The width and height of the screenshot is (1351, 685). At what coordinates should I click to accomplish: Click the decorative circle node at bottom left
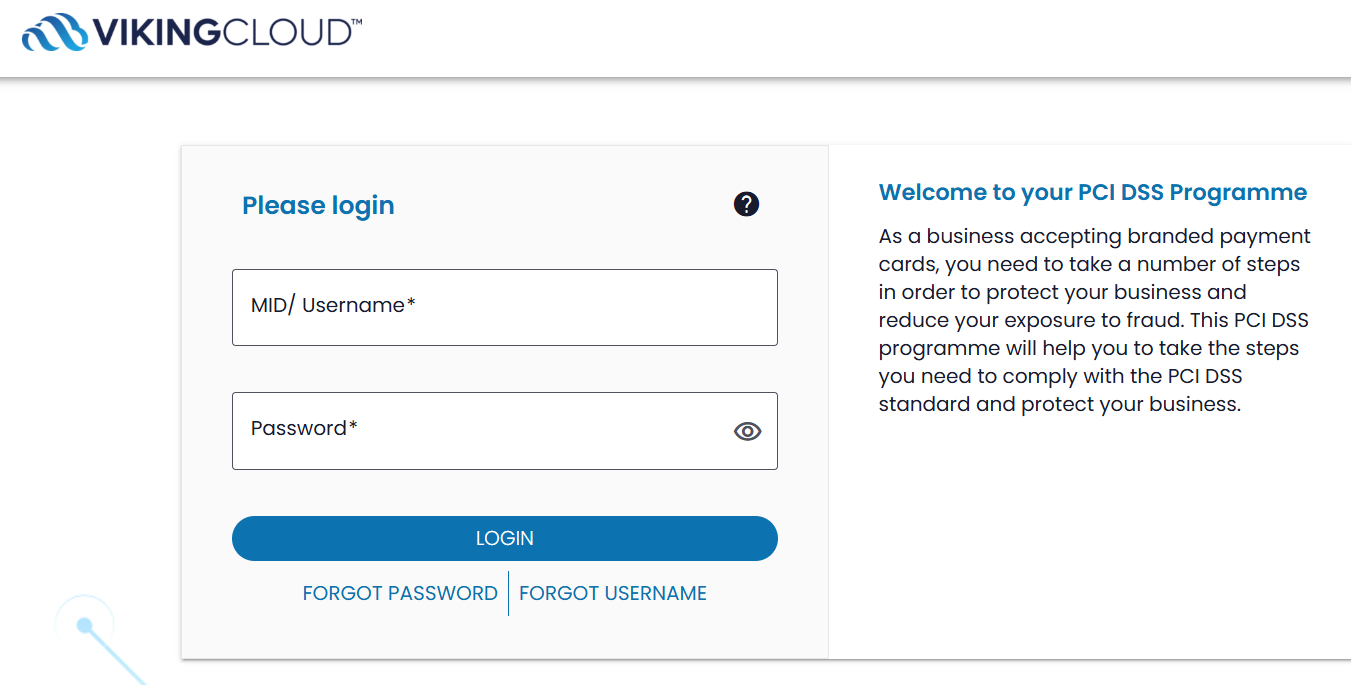[x=85, y=625]
